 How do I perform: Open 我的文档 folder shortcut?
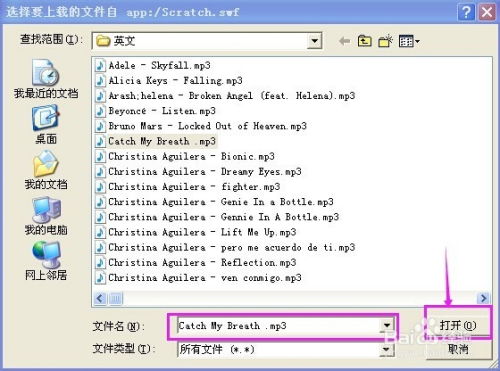[46, 170]
